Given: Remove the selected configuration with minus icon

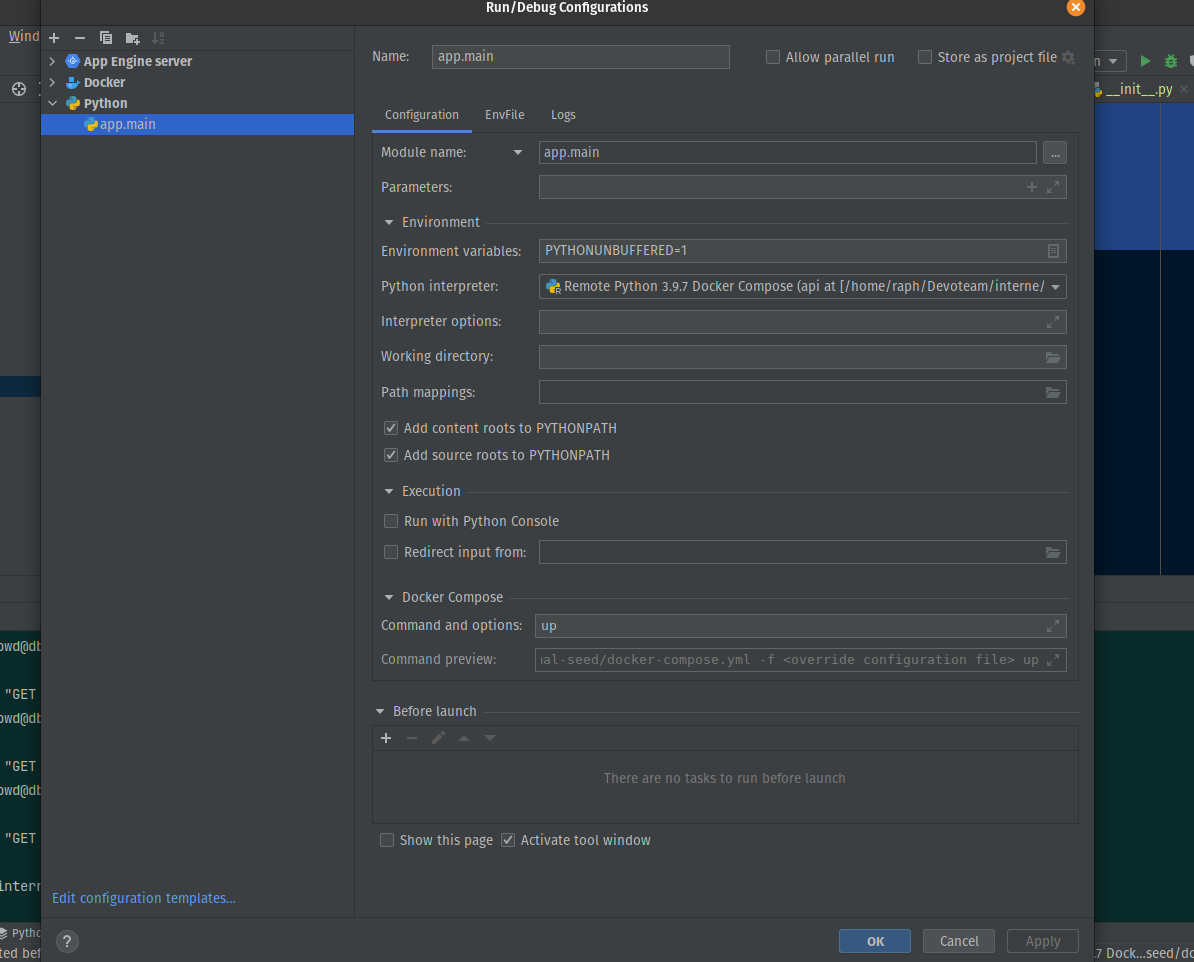Looking at the screenshot, I should (80, 38).
